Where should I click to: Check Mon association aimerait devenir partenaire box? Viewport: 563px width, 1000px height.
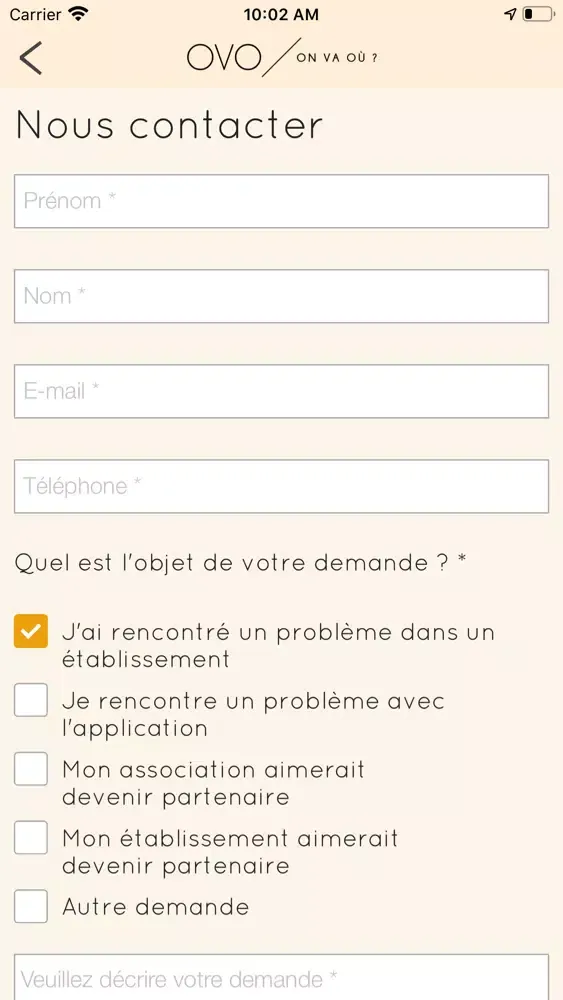click(31, 769)
